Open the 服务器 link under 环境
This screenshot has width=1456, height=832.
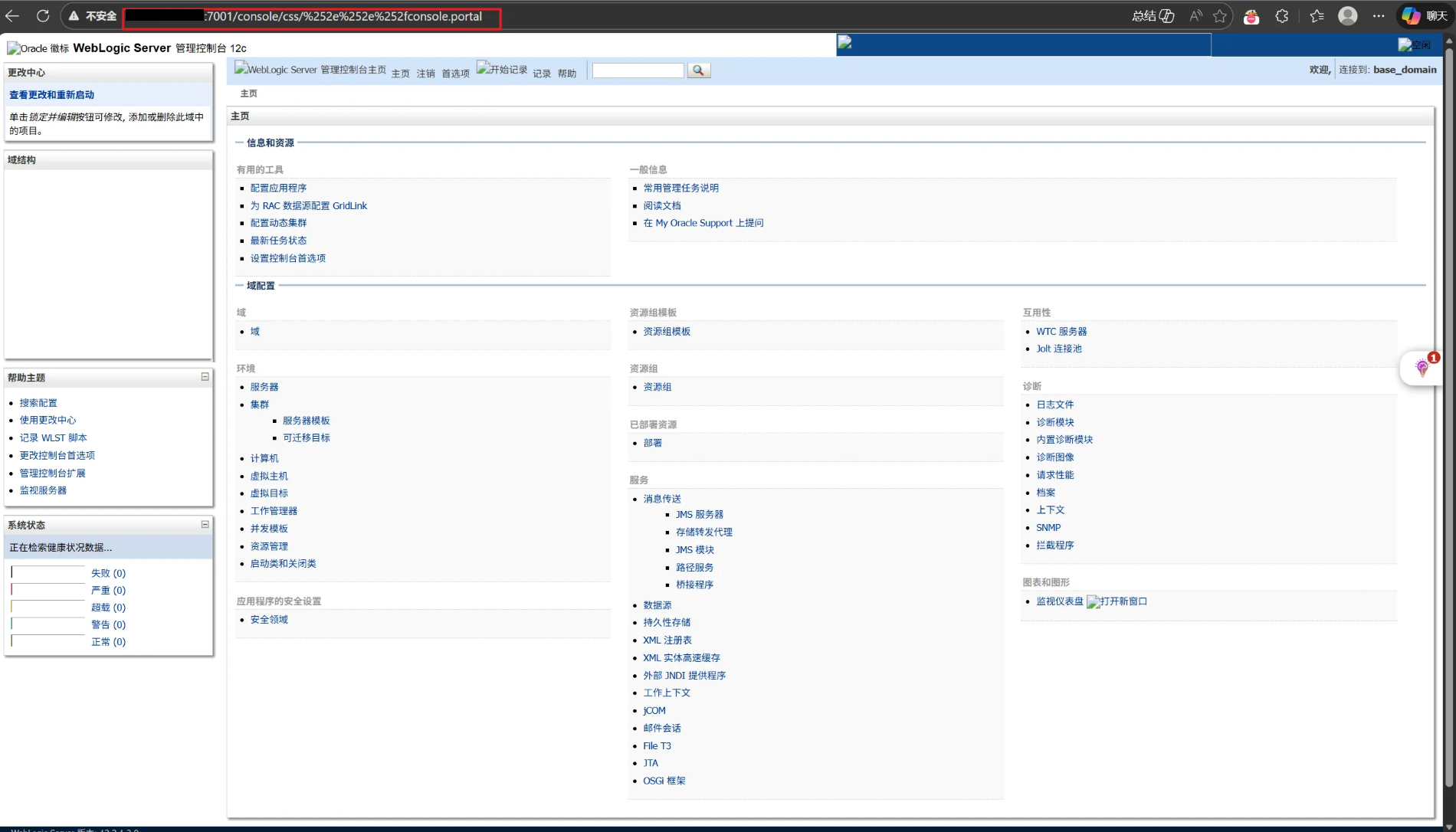(264, 387)
